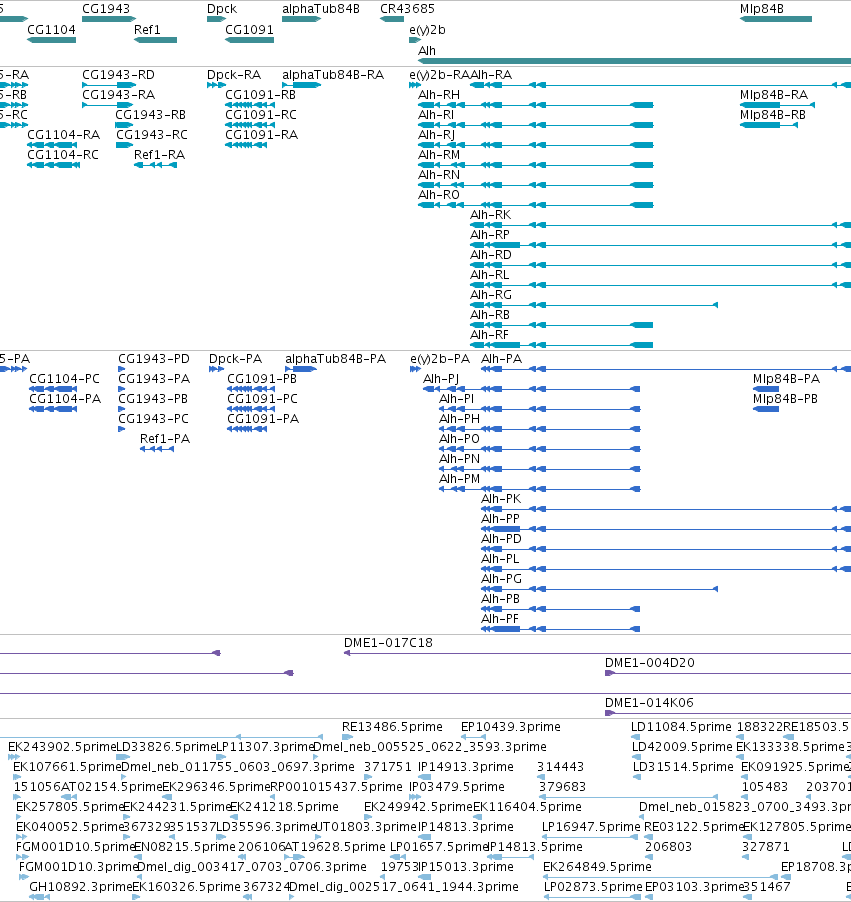Viewport: 851px width, 902px height.
Task: Click the Mlp84B gene label
Action: (x=762, y=9)
